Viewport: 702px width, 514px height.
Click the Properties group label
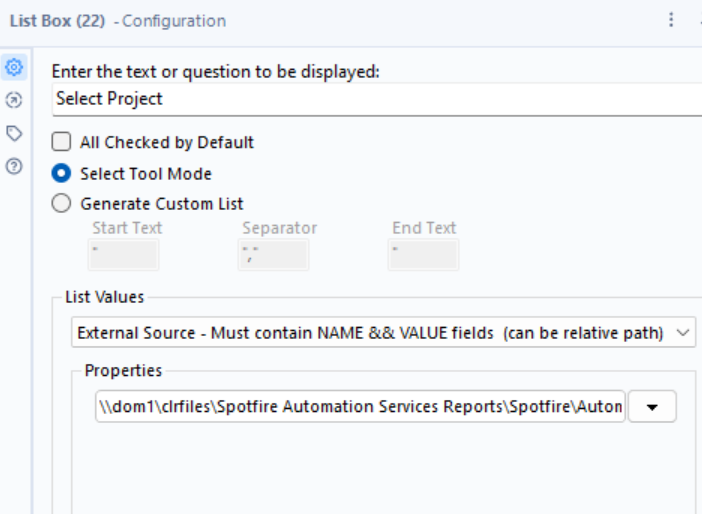123,370
